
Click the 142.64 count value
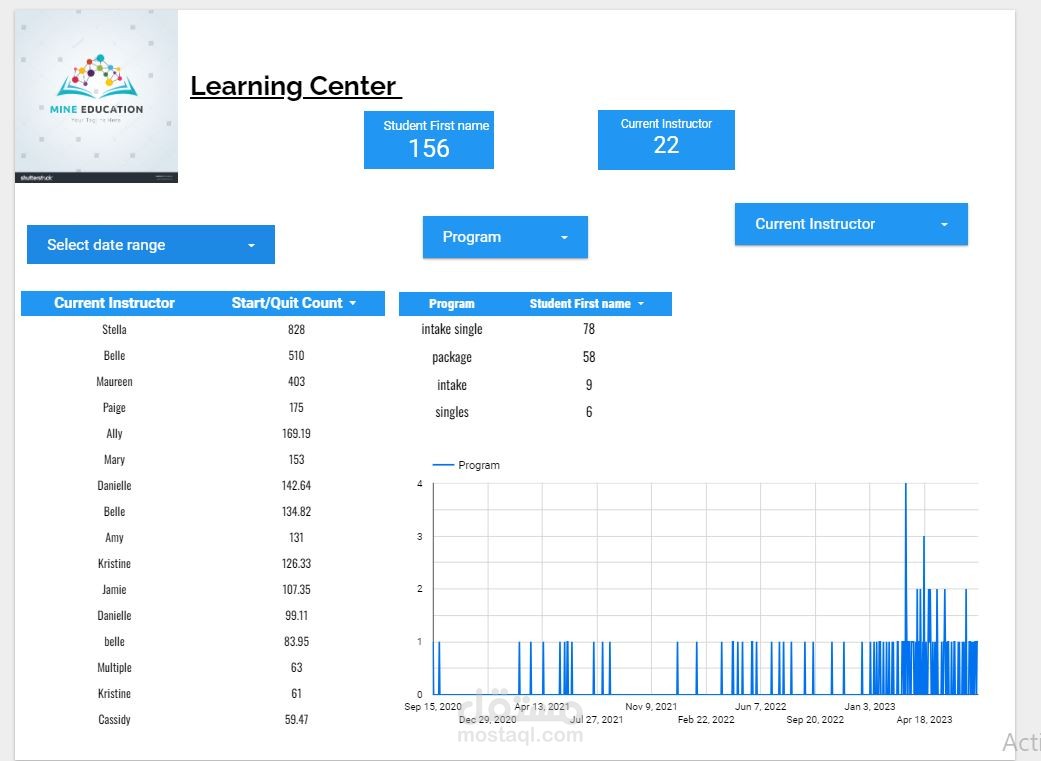click(x=296, y=485)
